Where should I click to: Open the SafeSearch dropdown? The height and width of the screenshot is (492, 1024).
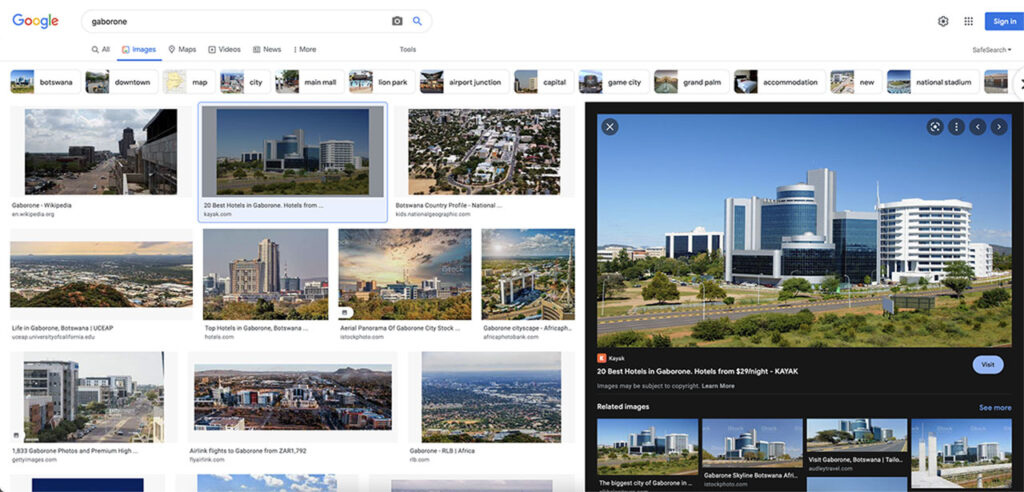point(991,50)
